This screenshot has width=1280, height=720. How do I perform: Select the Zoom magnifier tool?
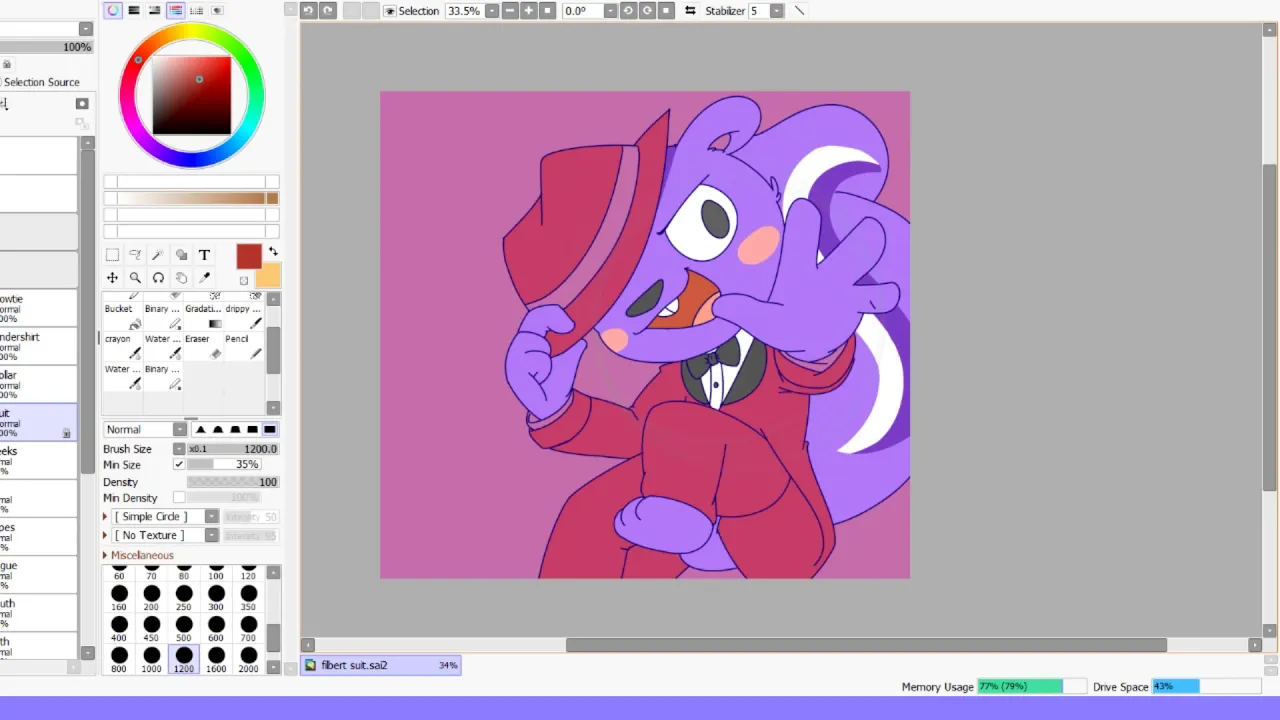pos(135,278)
